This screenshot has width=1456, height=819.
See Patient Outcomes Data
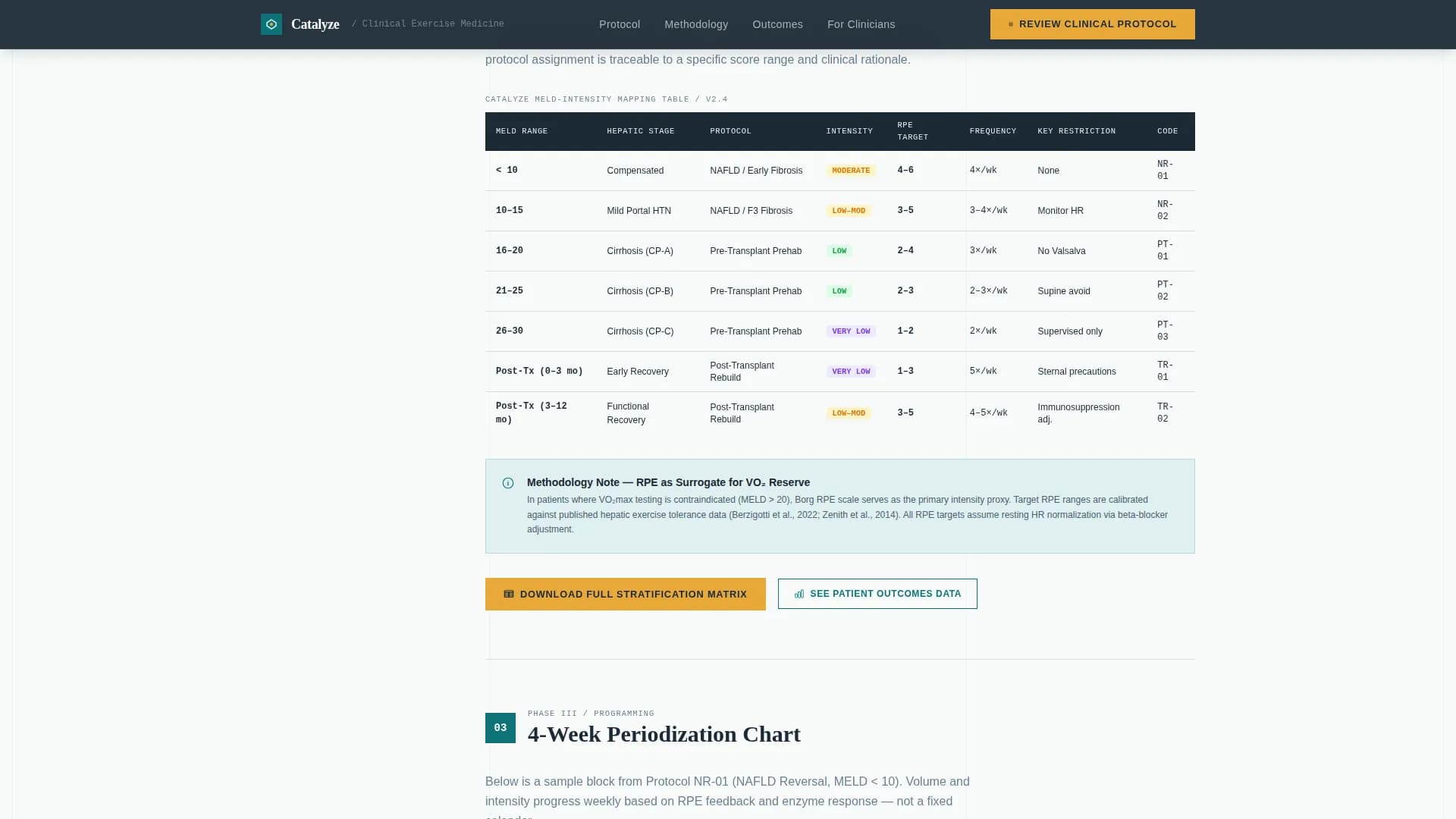tap(877, 594)
